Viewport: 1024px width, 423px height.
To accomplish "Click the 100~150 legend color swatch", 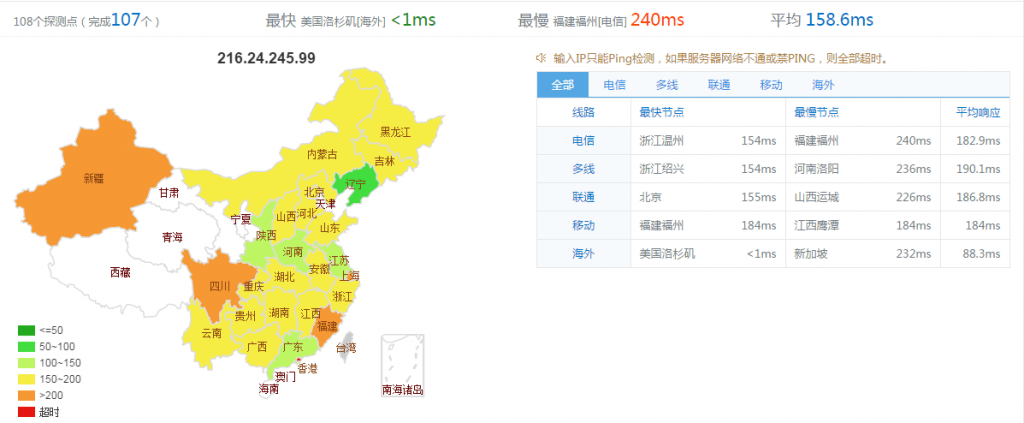I will pyautogui.click(x=26, y=363).
